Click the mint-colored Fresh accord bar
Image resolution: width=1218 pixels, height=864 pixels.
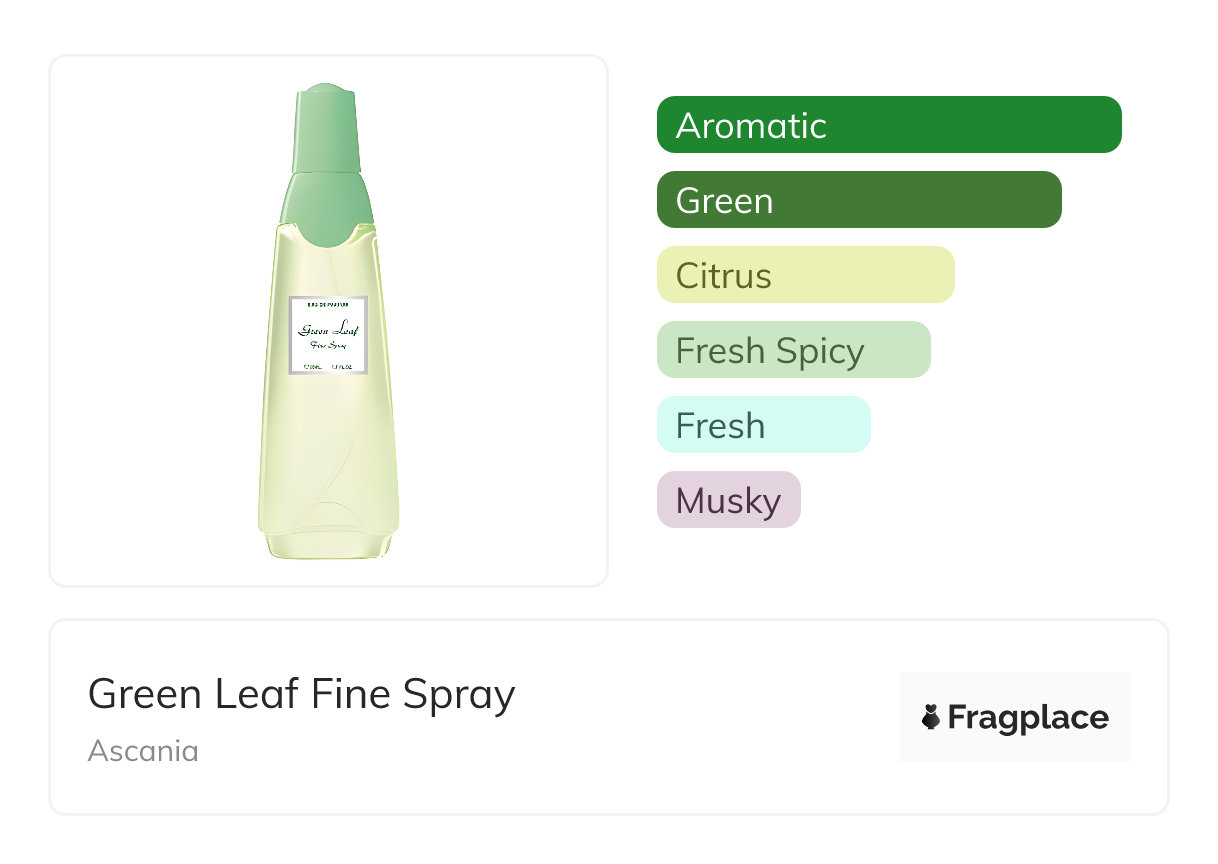coord(763,425)
